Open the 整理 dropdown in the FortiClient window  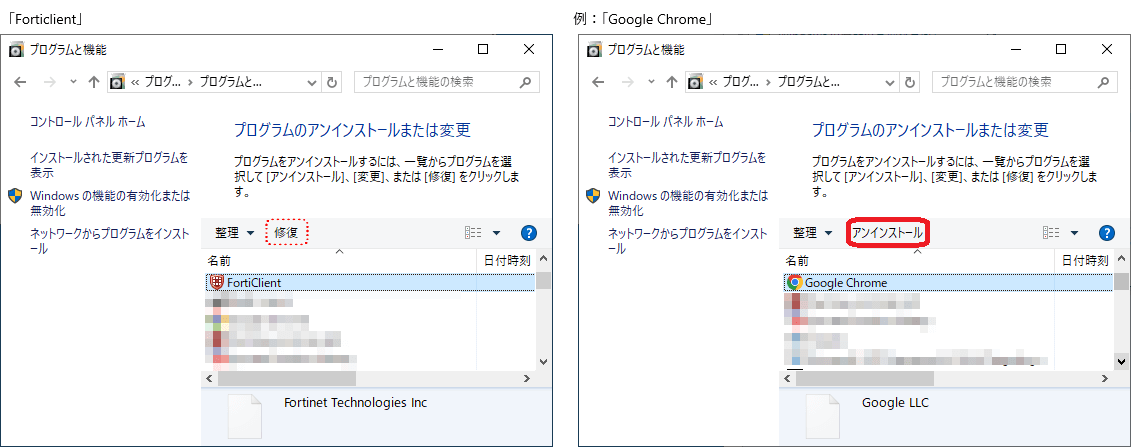pos(234,233)
